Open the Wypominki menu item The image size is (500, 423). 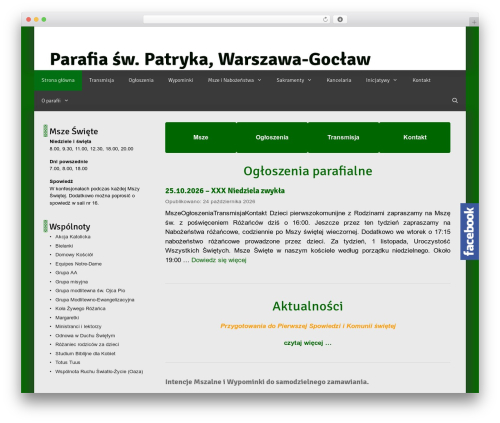pos(180,80)
